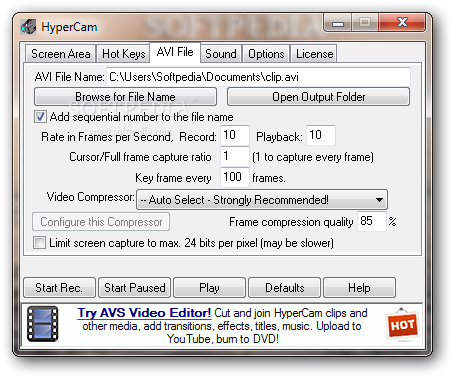Click the Start Rec. button
The image size is (453, 377).
tap(59, 288)
